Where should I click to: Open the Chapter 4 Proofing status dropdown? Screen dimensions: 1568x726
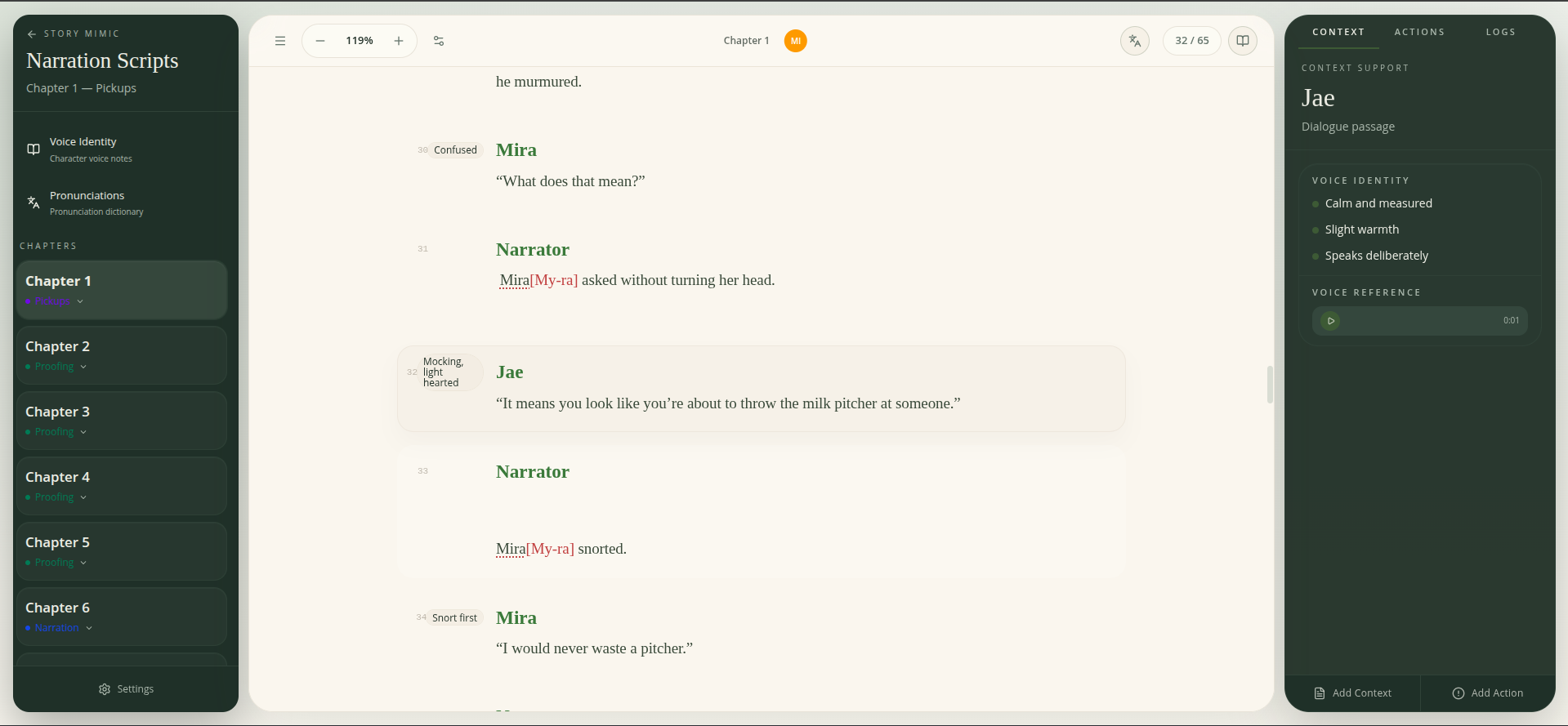[x=56, y=497]
